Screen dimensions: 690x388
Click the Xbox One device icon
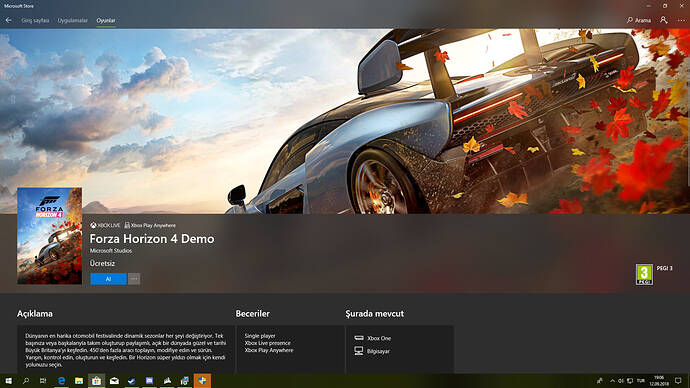359,338
